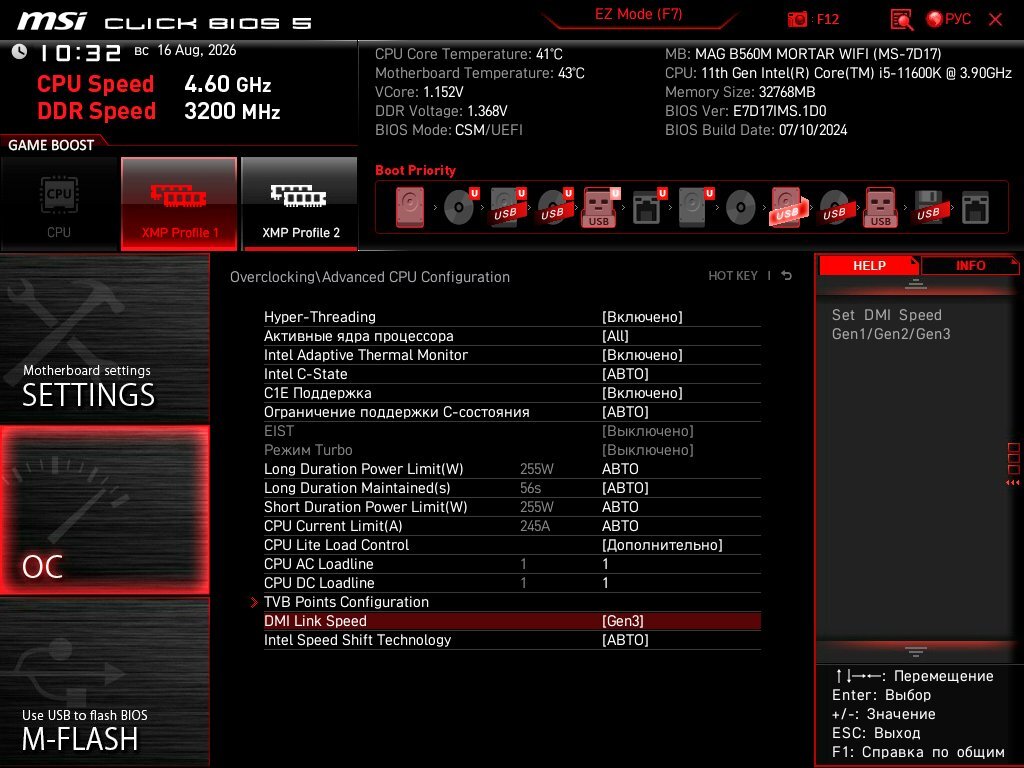Select UEFI USB CD/DVD boot device icon
1024x768 pixels.
click(555, 208)
